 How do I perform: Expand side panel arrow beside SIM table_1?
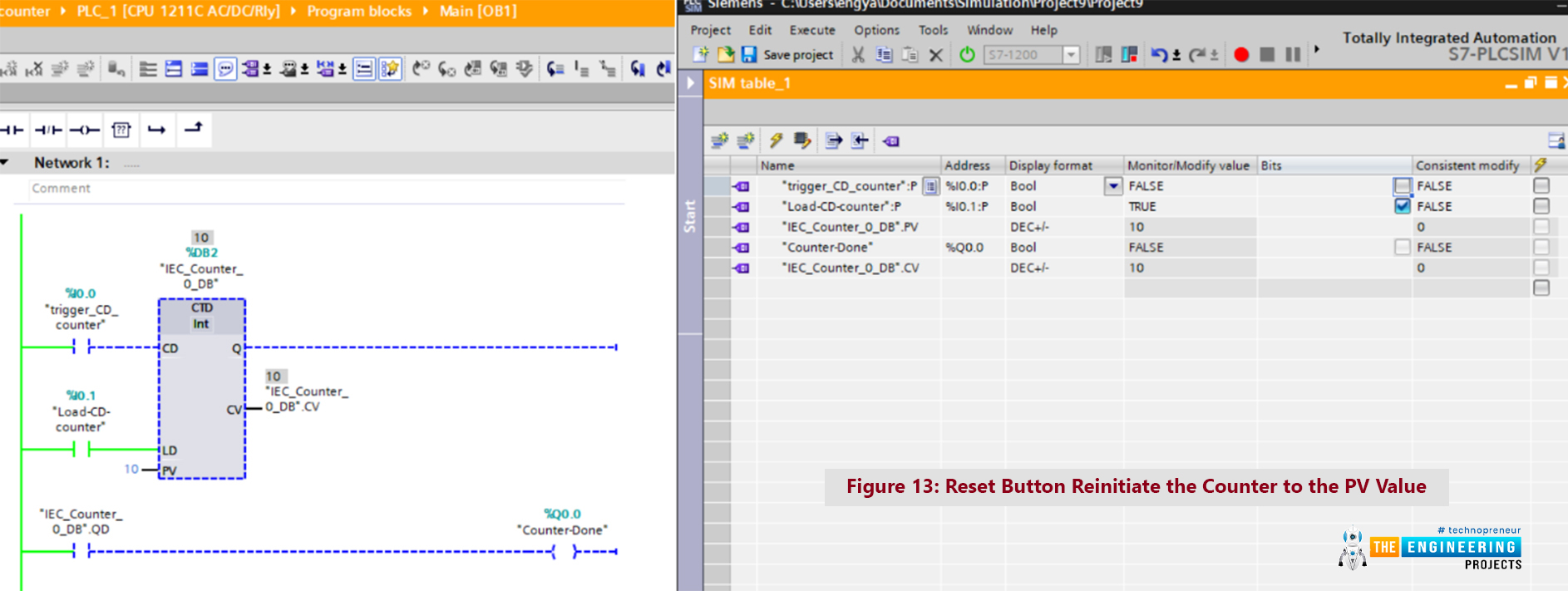[690, 83]
